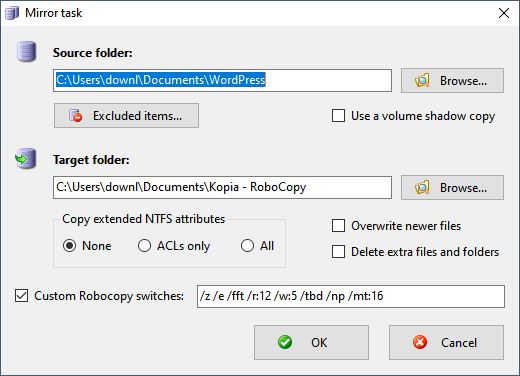Click the Source folder database icon
The width and height of the screenshot is (520, 376).
point(26,52)
